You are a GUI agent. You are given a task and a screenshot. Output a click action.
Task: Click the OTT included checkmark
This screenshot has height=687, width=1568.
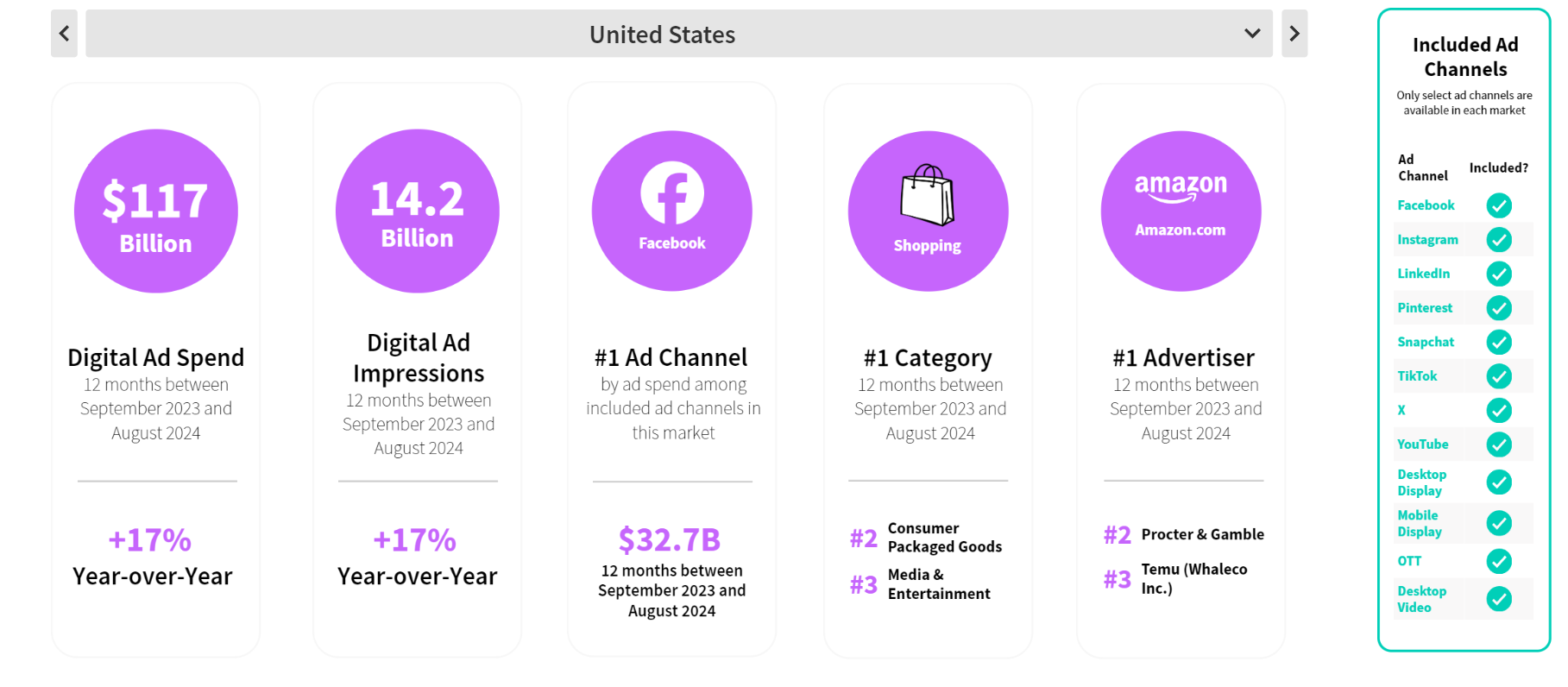(x=1499, y=561)
